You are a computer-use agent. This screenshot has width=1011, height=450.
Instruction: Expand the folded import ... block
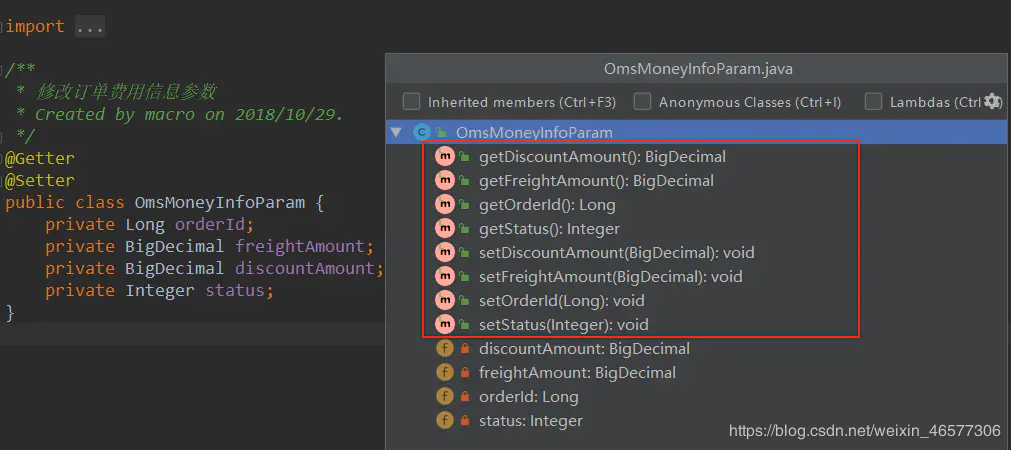pyautogui.click(x=90, y=27)
